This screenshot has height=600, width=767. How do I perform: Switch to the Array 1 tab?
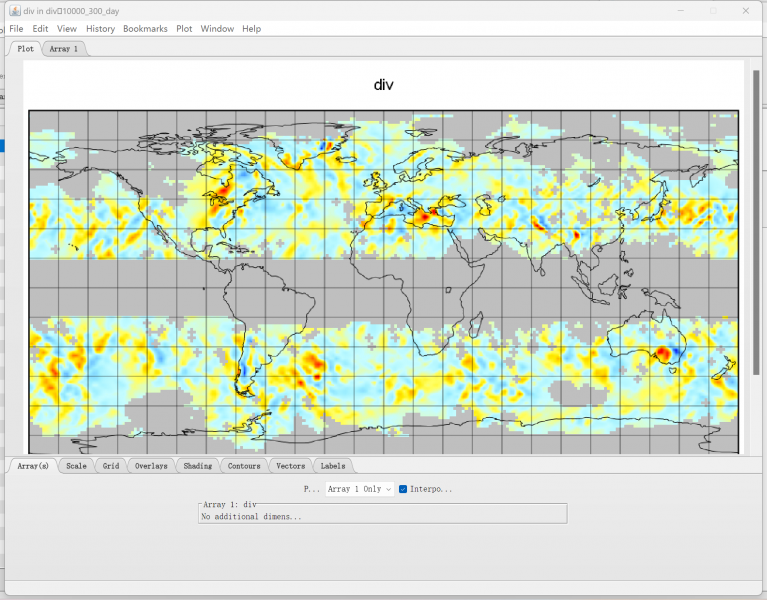(63, 48)
